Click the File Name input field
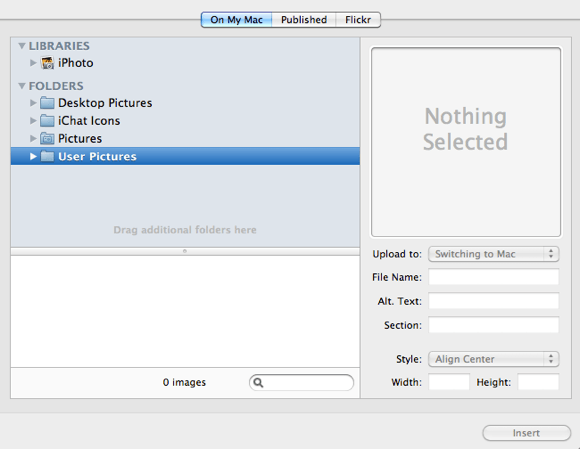 493,277
